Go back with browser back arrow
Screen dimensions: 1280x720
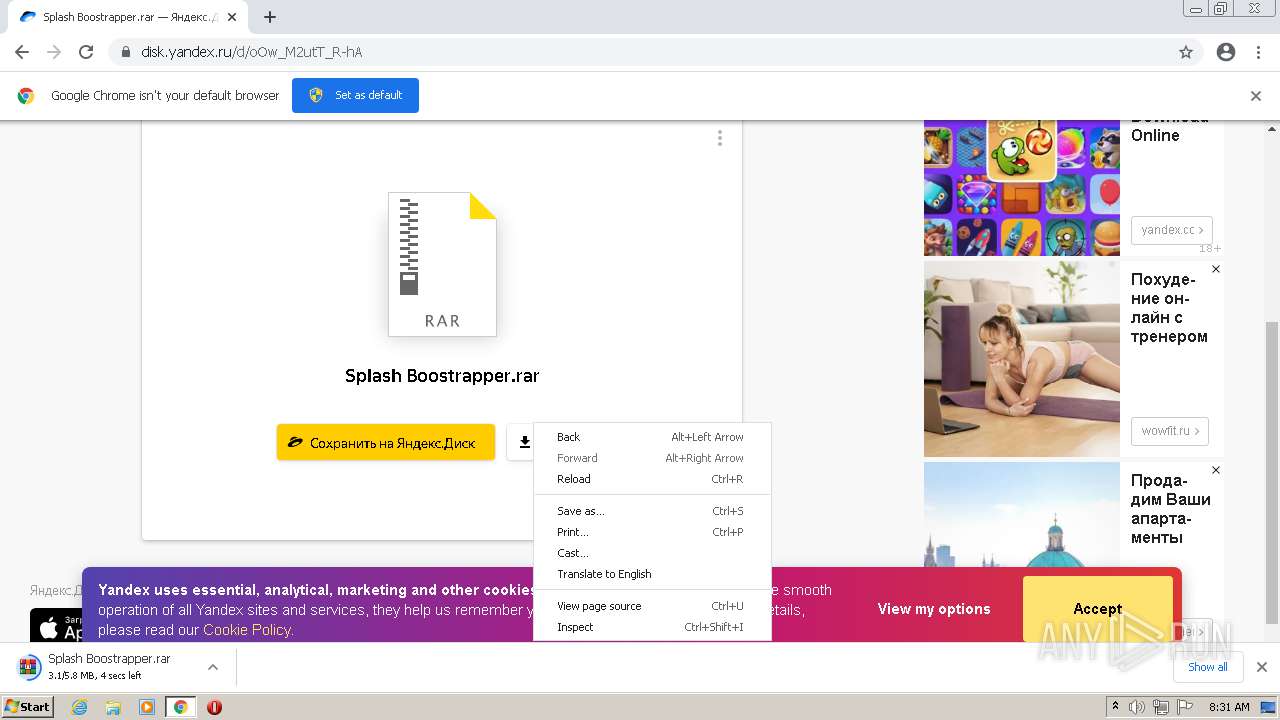(22, 52)
